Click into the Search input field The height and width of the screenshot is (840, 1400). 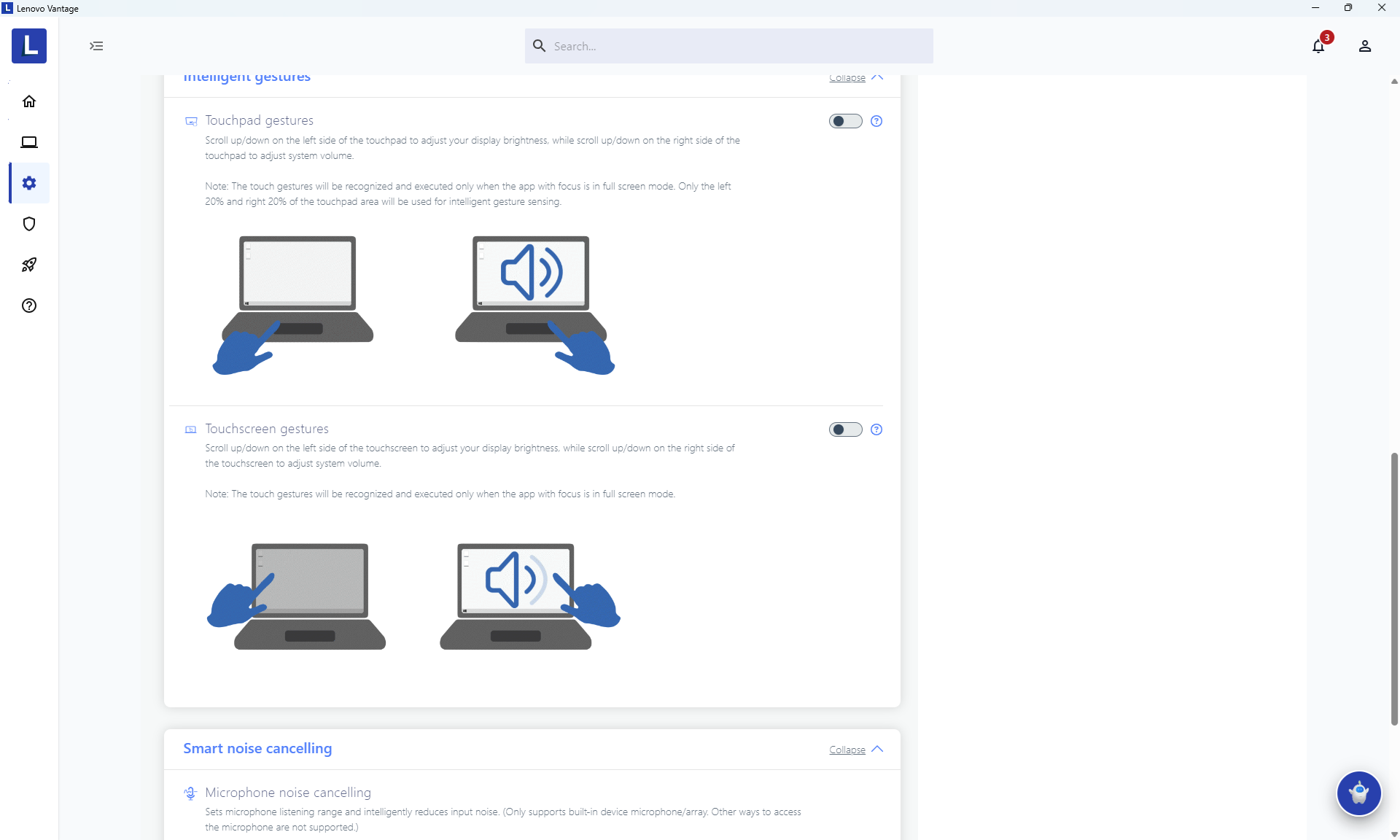729,46
